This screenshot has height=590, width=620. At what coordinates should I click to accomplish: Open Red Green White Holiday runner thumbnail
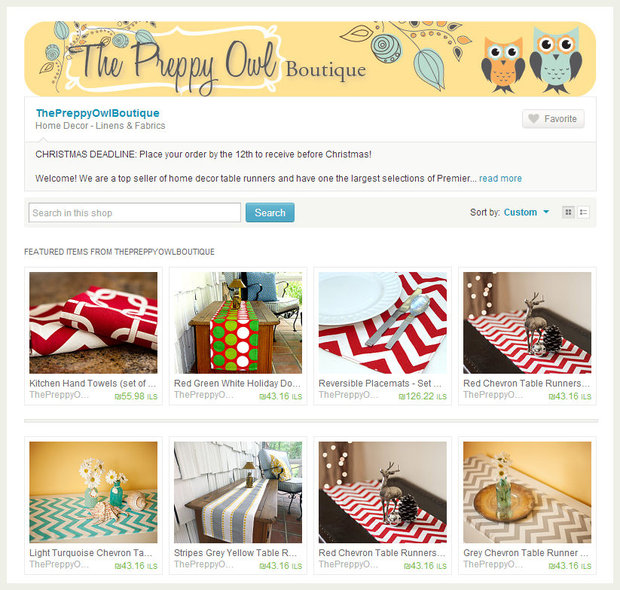238,323
